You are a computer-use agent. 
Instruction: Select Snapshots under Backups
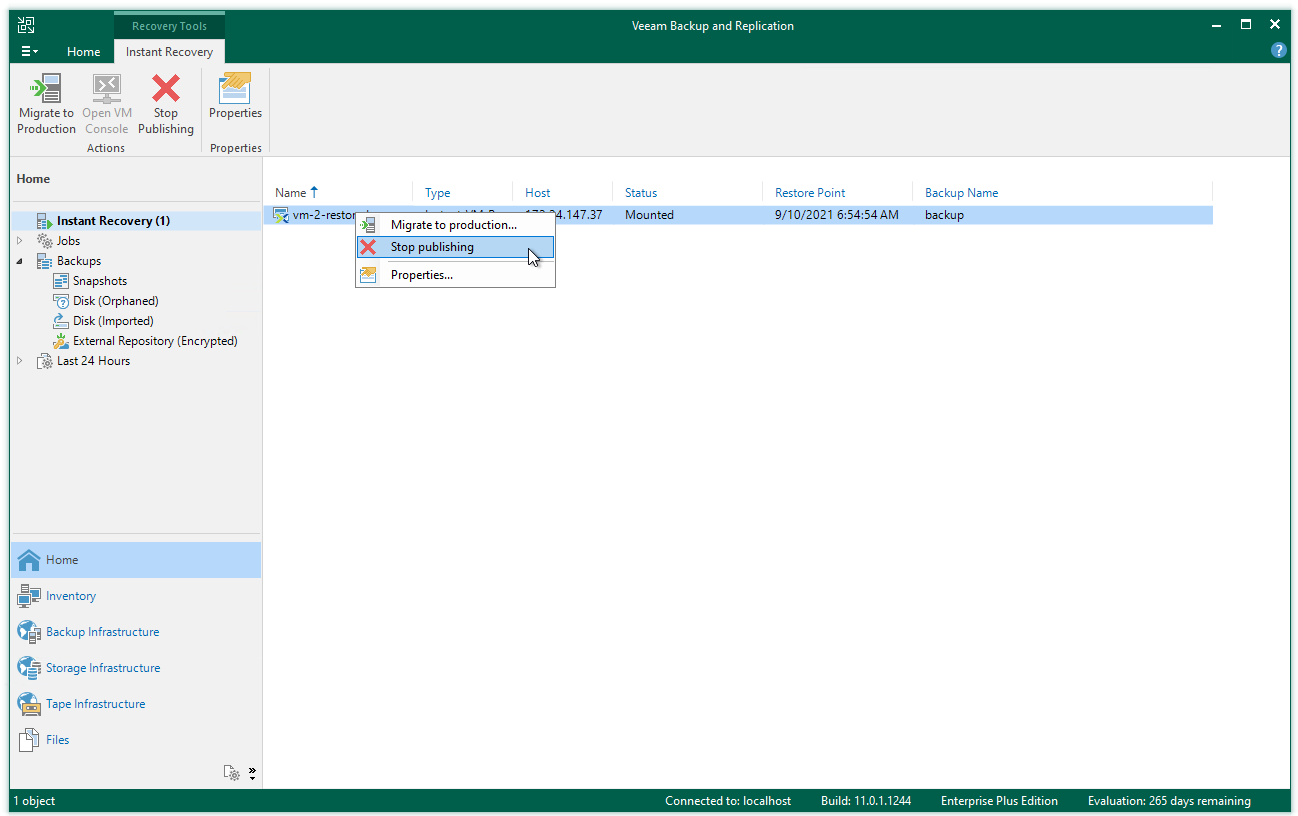[x=100, y=281]
